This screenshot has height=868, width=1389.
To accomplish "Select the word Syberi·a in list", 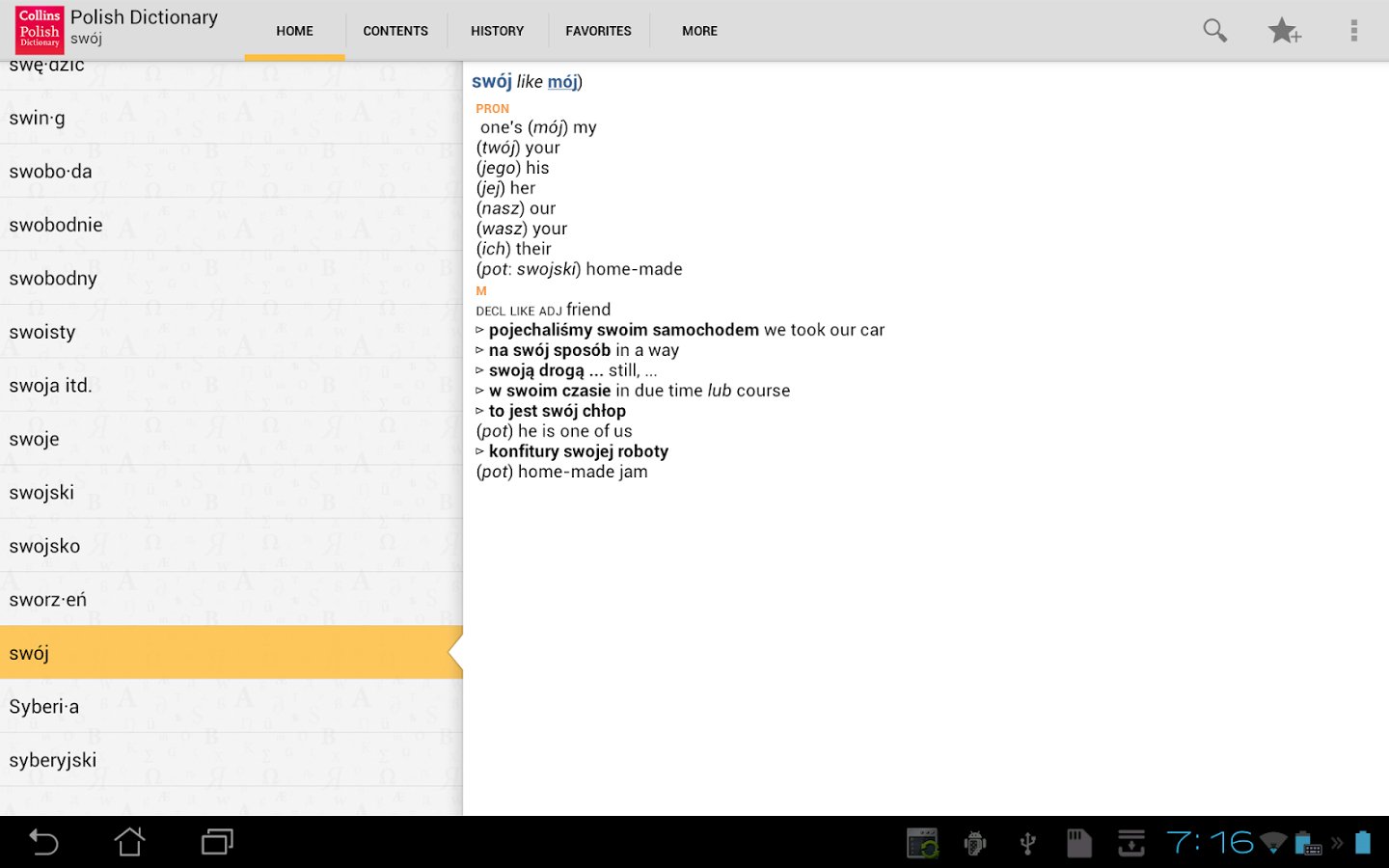I will pyautogui.click(x=231, y=707).
